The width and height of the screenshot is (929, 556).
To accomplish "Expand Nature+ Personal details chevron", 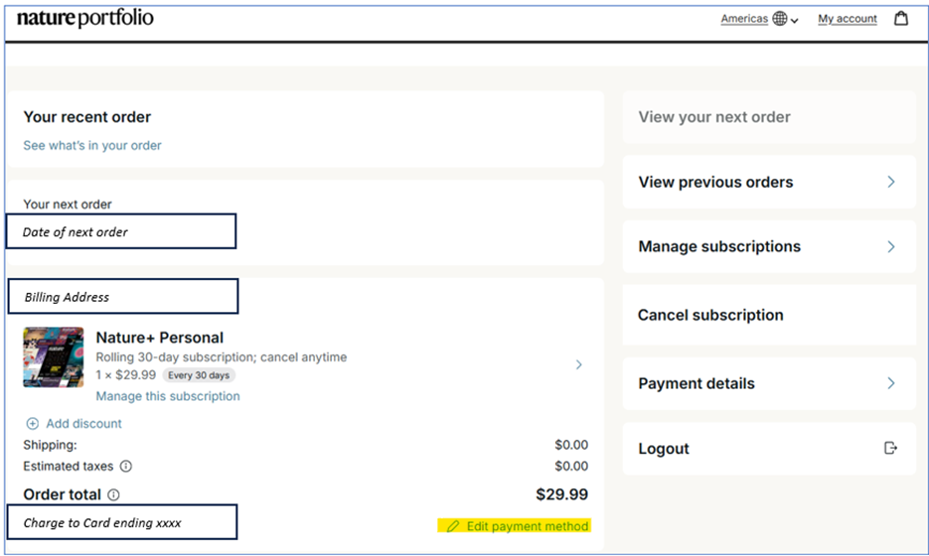I will 579,365.
